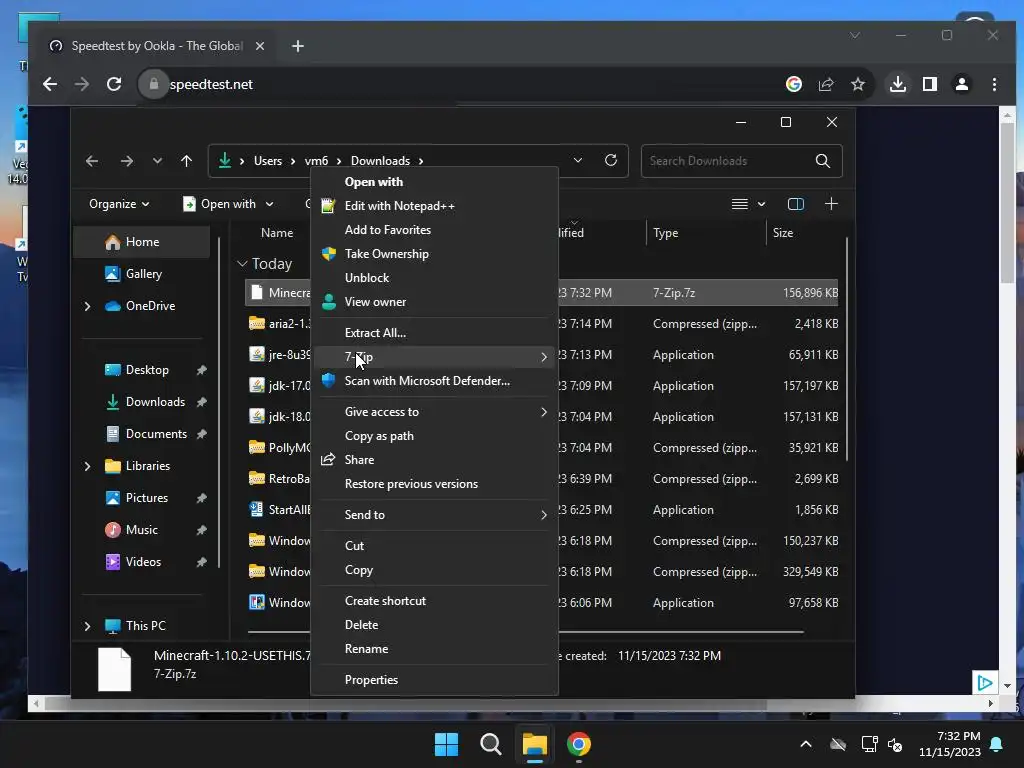Viewport: 1024px width, 768px height.
Task: Click the view layout icon in Explorer
Action: point(740,204)
